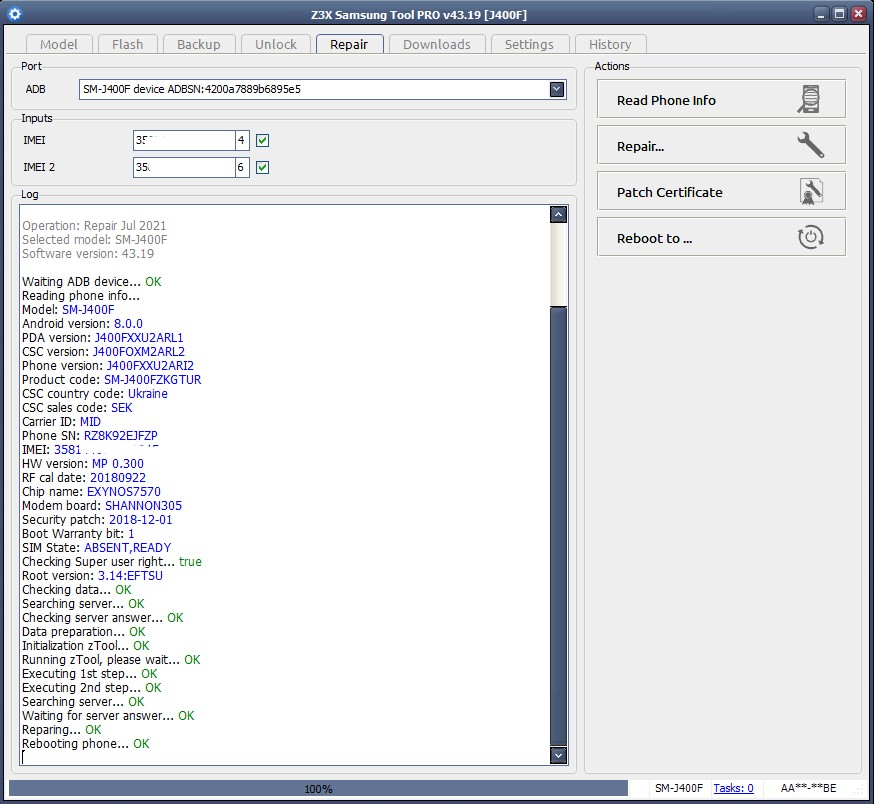Screen dimensions: 874x804
Task: Click the Rebooting phone... OK log line
Action: pyautogui.click(x=86, y=743)
